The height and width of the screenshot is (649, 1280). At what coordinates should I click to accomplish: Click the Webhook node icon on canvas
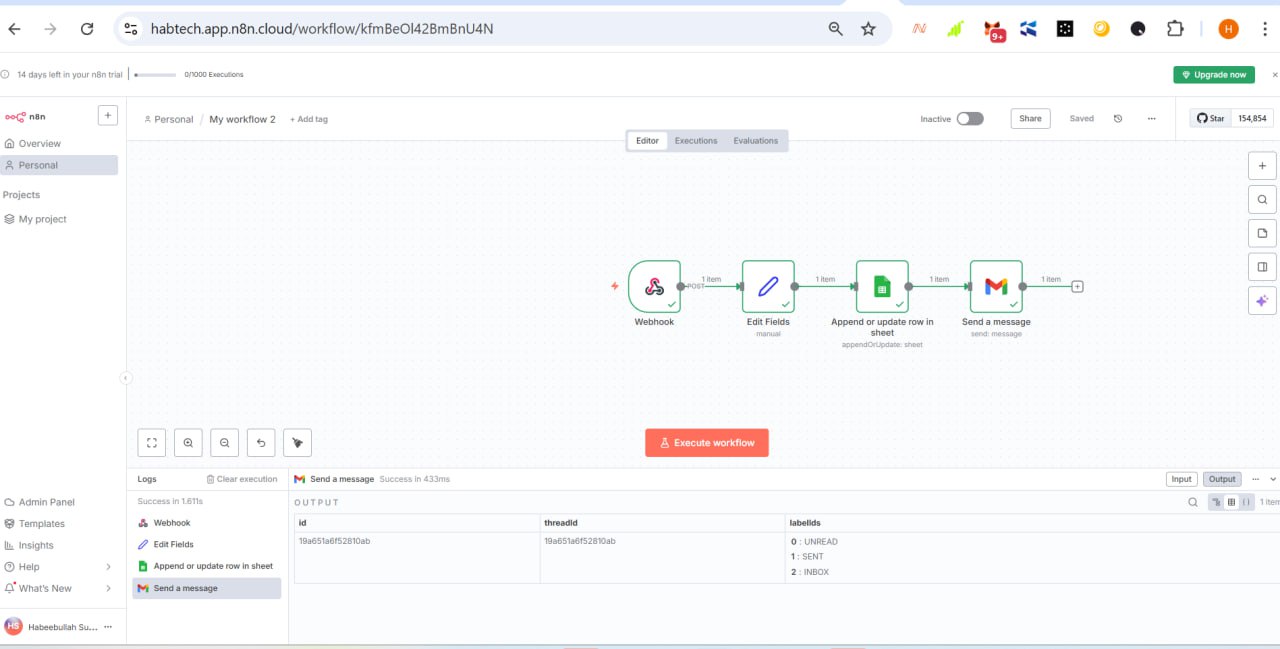point(654,287)
